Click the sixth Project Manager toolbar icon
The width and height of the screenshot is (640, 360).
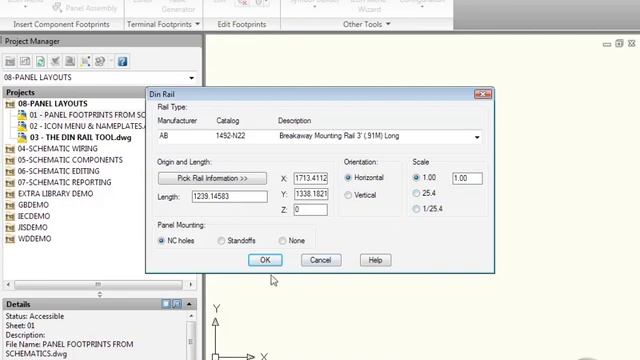(85, 62)
